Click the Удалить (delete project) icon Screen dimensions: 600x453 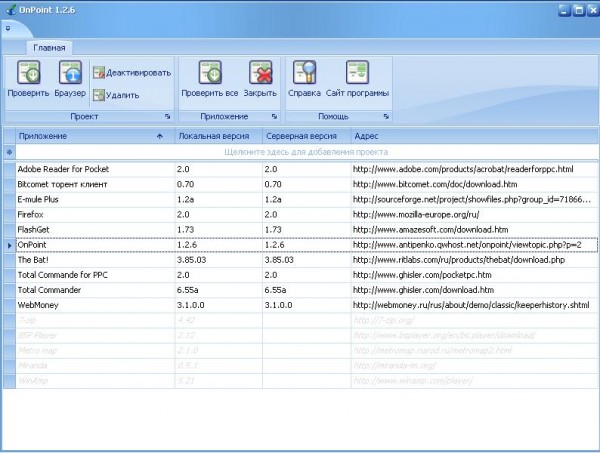100,96
